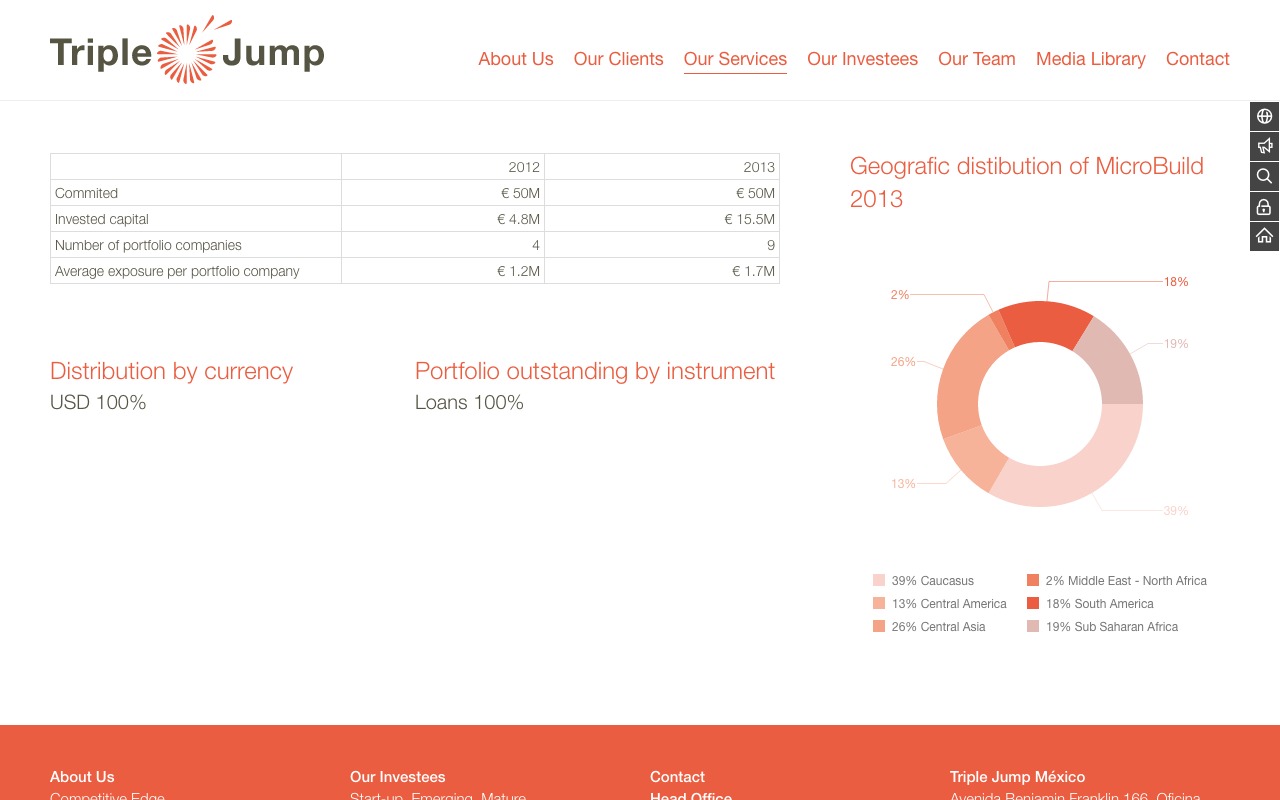Click the Central America 13% legend swatch
Screen dimensions: 1280x800
pyautogui.click(x=879, y=603)
